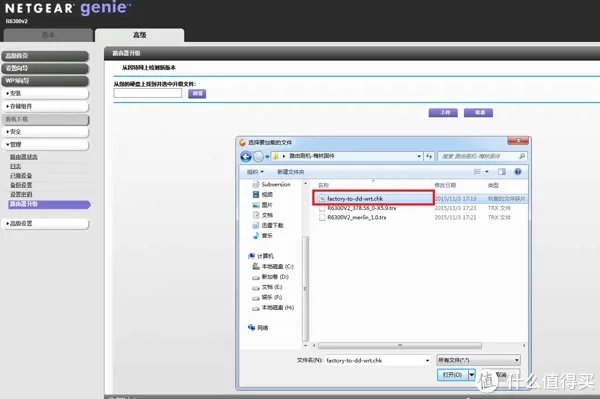Open the 设置密码 link

pyautogui.click(x=21, y=194)
